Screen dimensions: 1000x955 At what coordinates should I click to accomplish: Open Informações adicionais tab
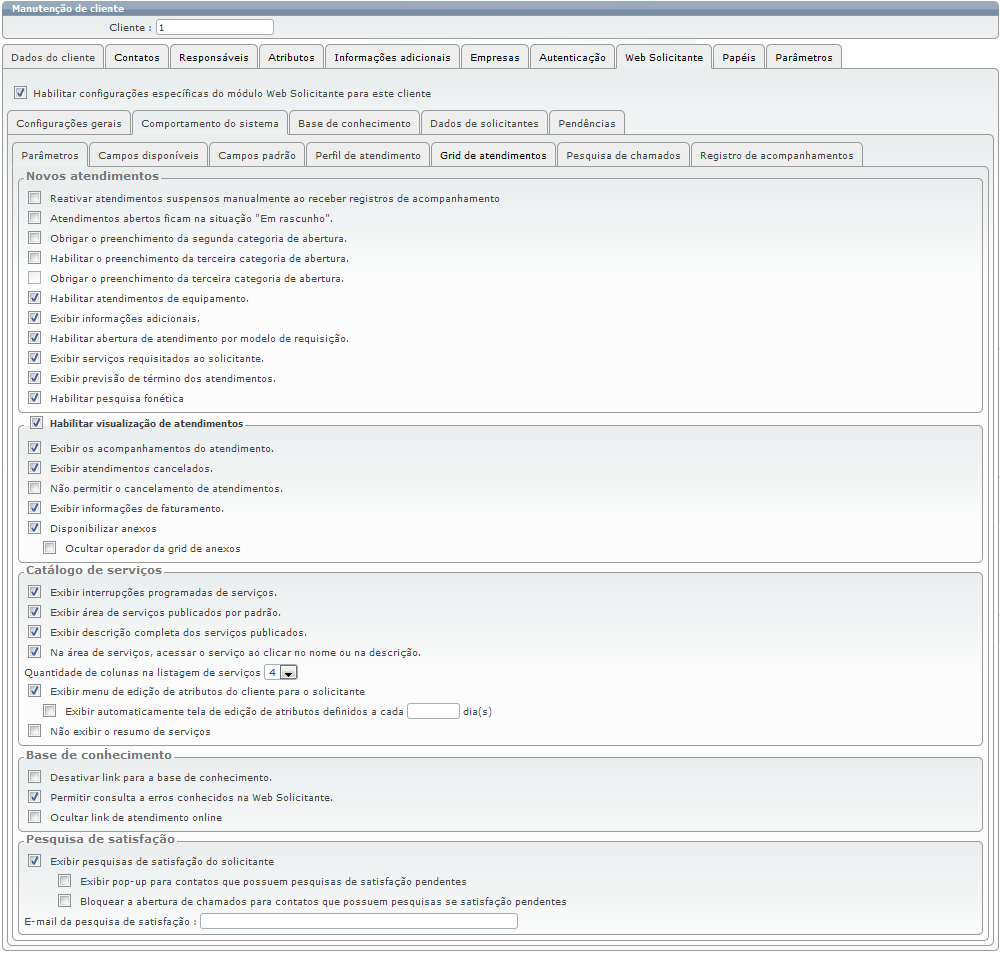392,57
